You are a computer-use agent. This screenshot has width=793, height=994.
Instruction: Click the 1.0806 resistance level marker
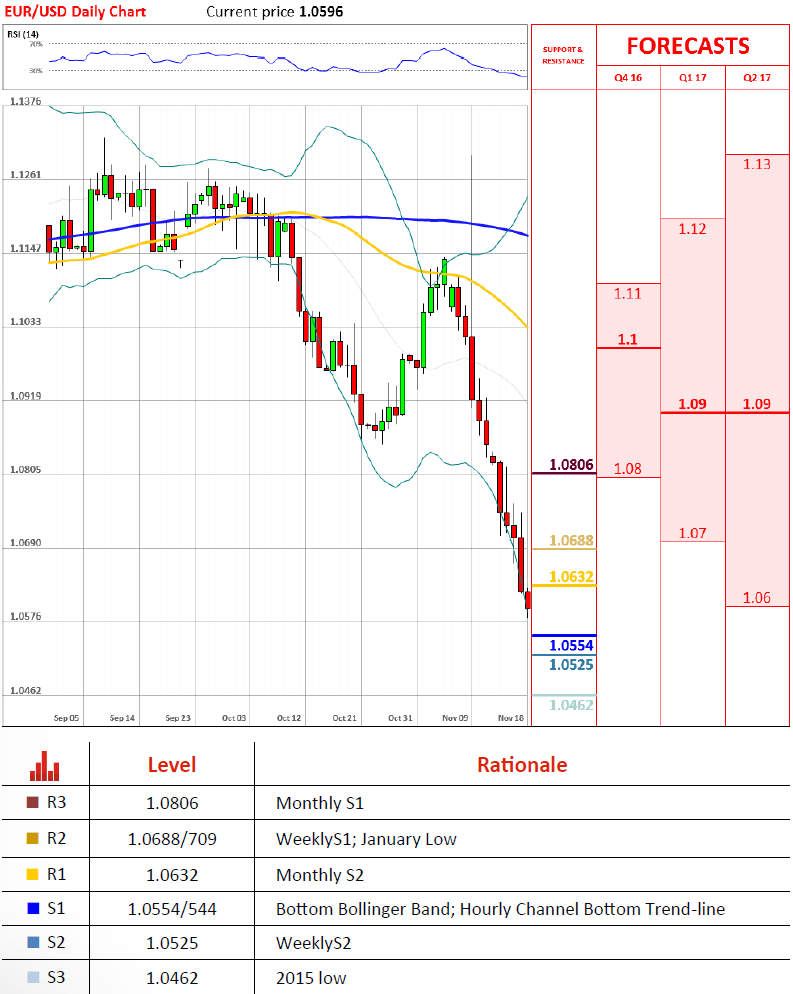point(571,465)
